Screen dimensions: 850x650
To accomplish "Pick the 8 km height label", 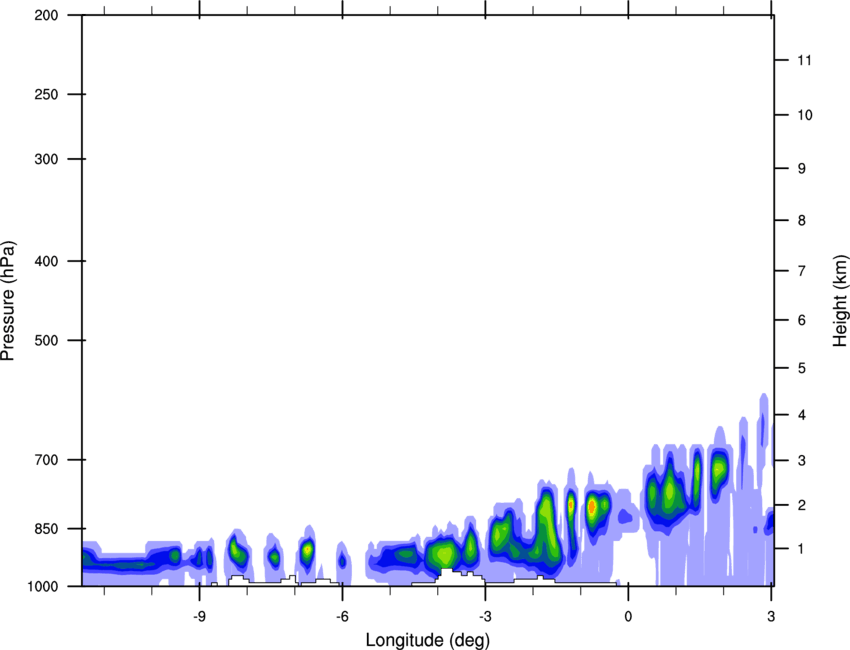I will (802, 221).
